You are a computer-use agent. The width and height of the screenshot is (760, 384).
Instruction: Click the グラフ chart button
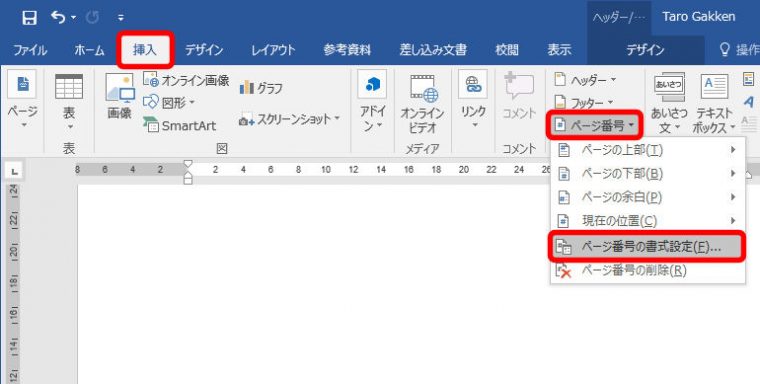[261, 88]
